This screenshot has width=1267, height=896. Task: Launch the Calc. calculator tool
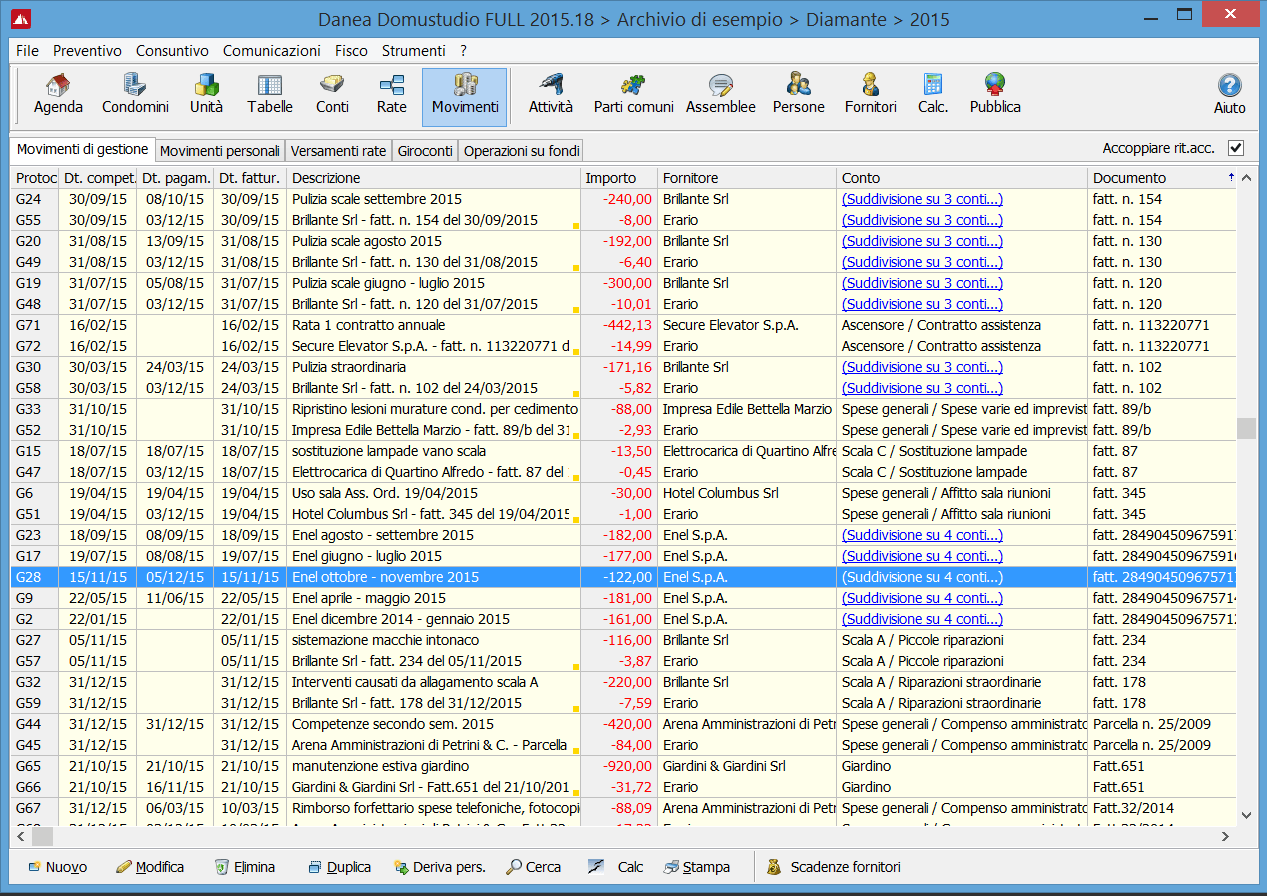tap(933, 95)
